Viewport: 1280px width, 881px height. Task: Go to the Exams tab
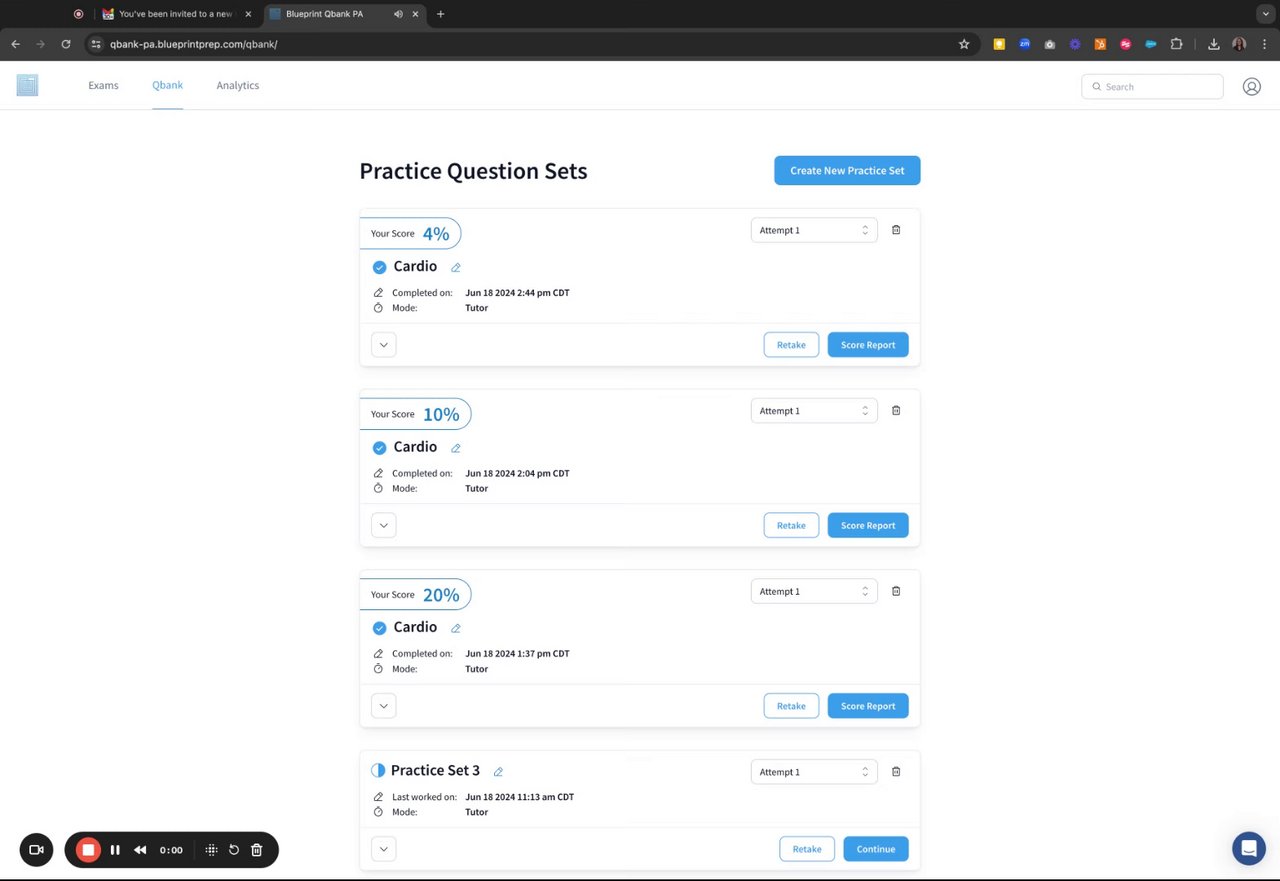[x=103, y=86]
